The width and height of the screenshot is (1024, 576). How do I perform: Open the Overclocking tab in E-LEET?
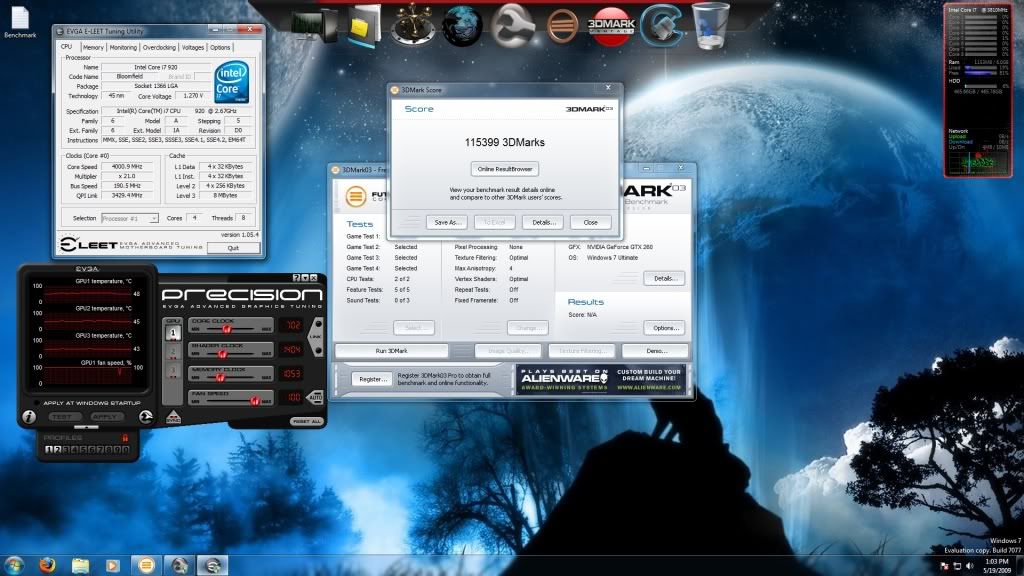tap(159, 48)
